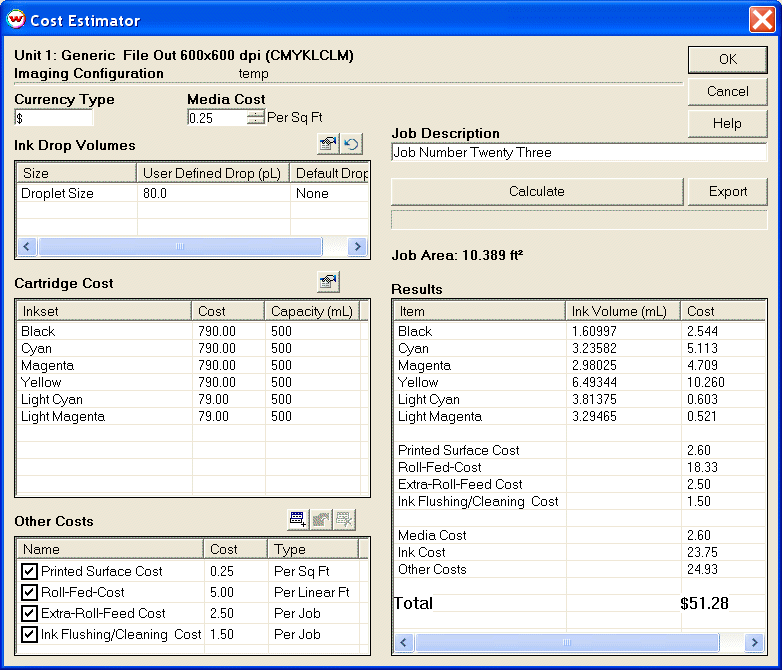This screenshot has width=782, height=670.
Task: Uncheck the Extra-Roll-Feed Cost checkbox
Action: point(29,614)
